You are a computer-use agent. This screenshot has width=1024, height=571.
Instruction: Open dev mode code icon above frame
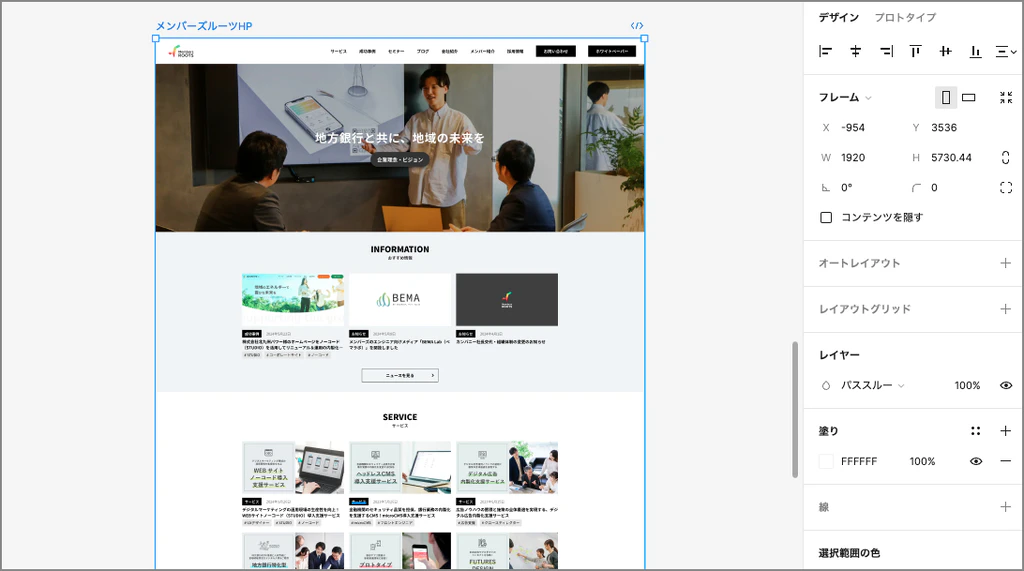[x=637, y=26]
